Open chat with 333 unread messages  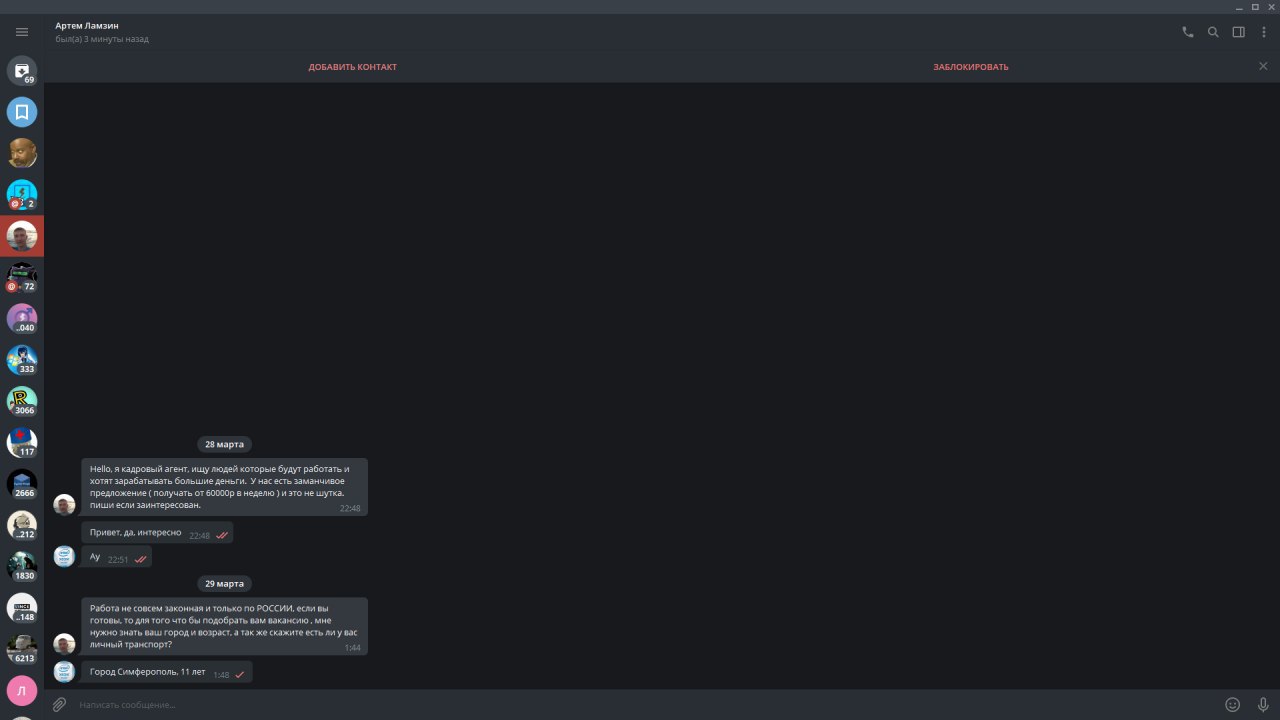click(22, 360)
